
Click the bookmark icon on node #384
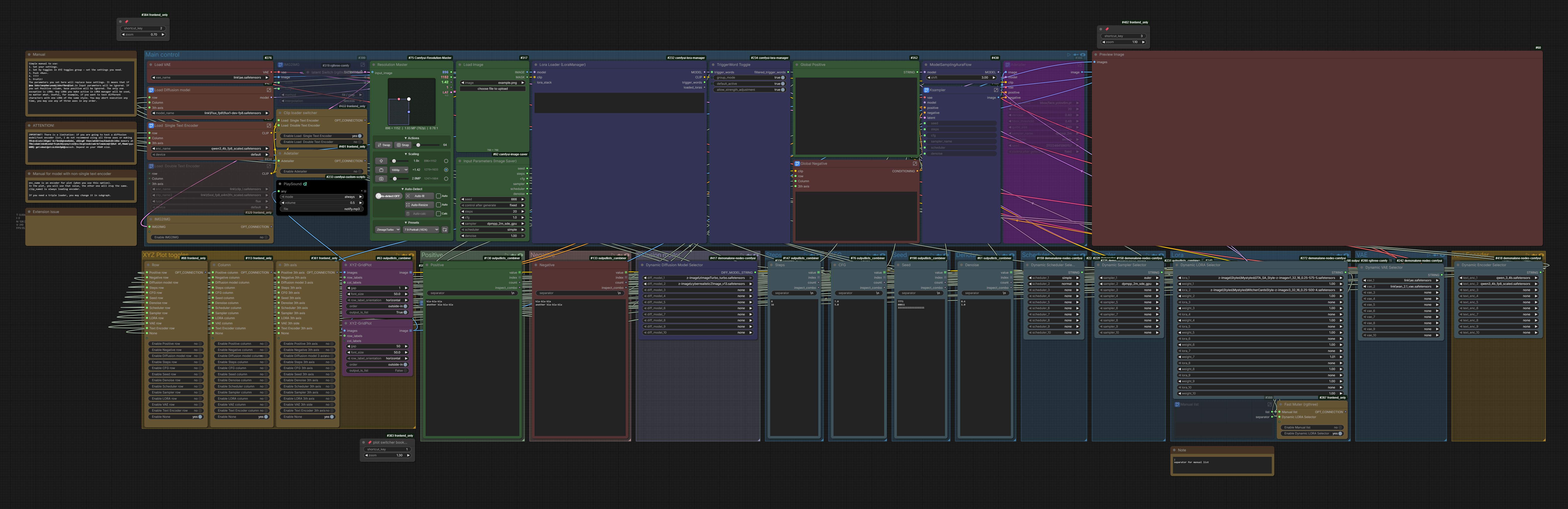pyautogui.click(x=127, y=21)
